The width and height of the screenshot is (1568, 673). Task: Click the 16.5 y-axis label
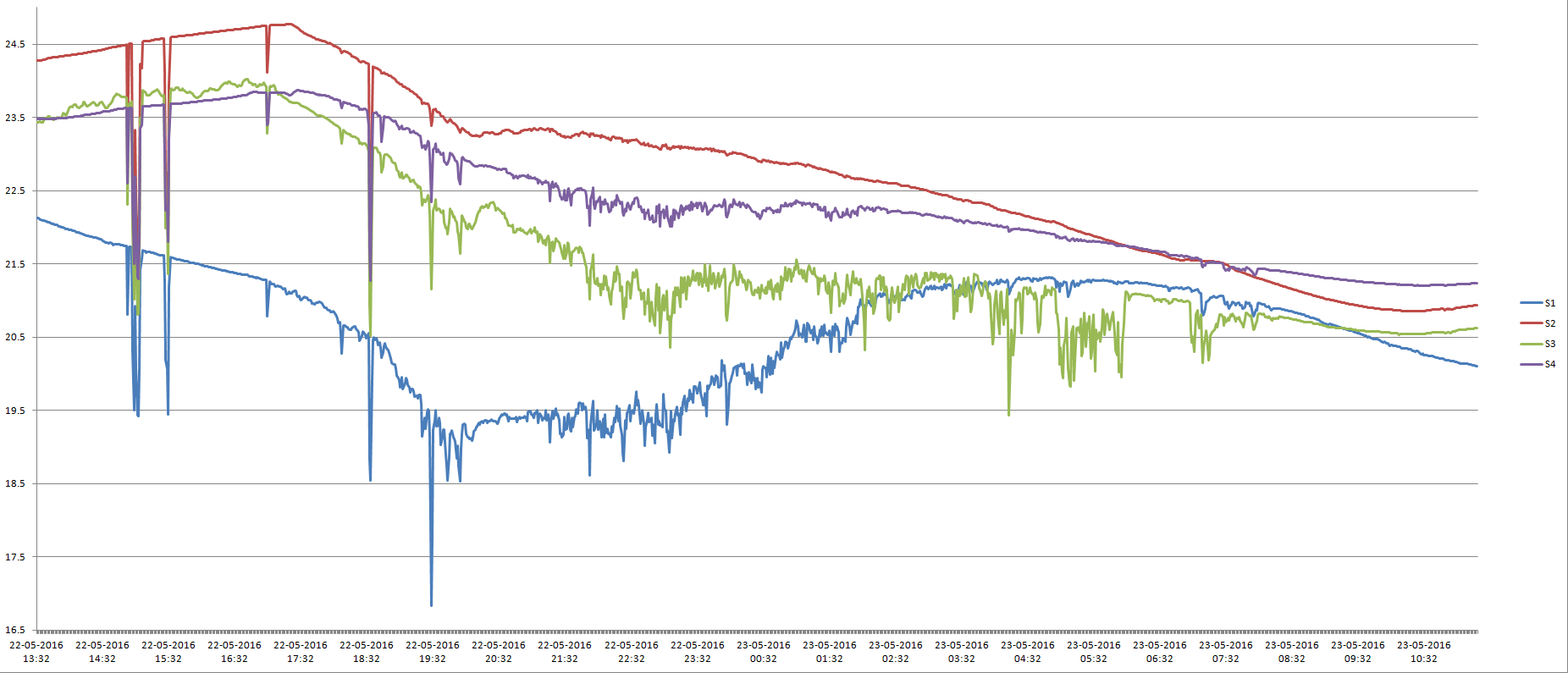pos(15,630)
